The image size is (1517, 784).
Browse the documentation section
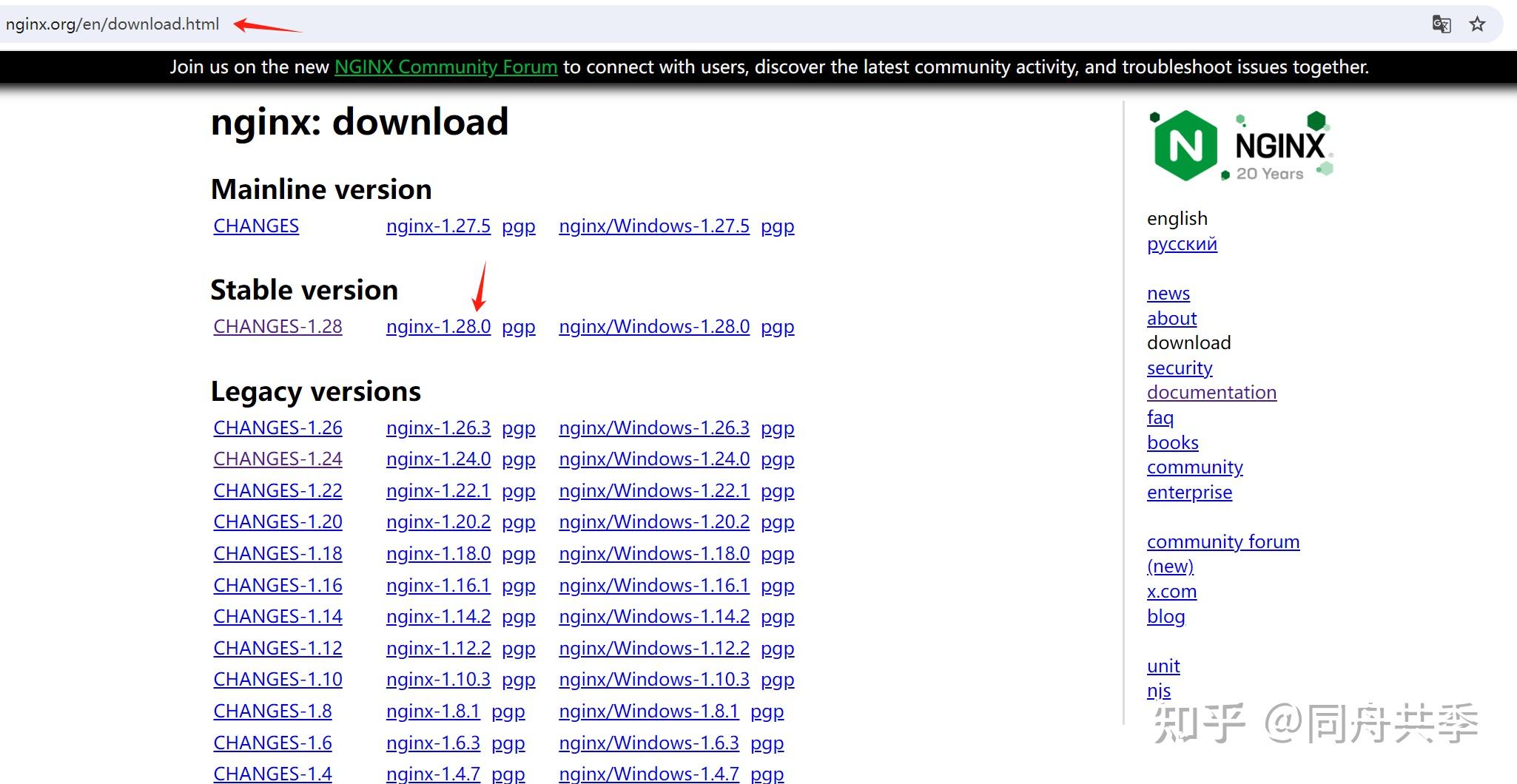tap(1211, 392)
